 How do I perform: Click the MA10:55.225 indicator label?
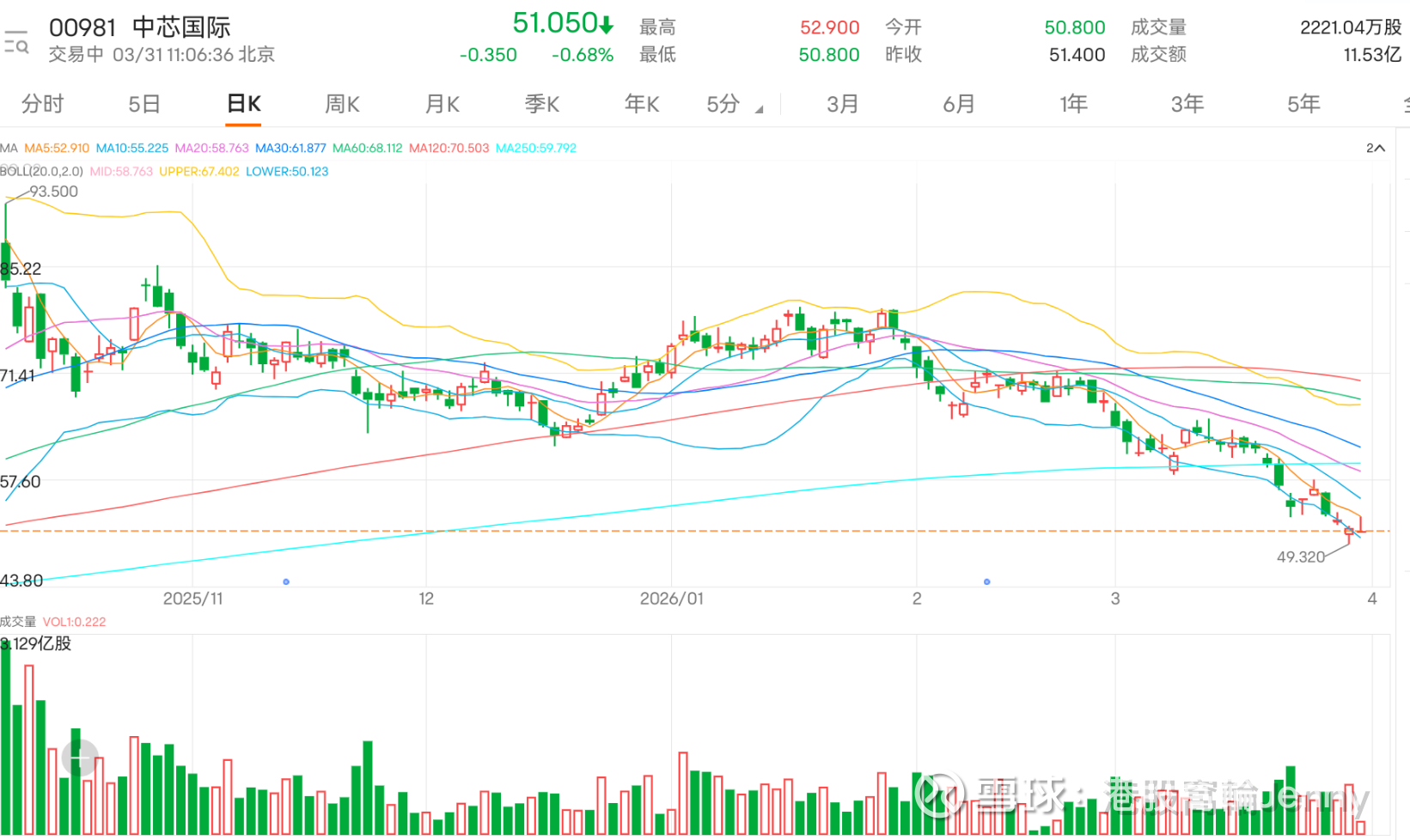132,148
